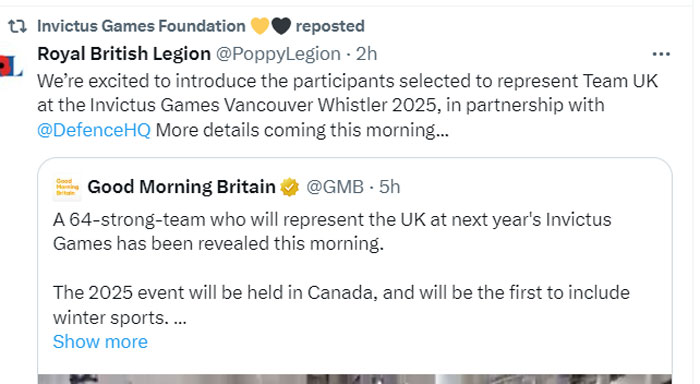Viewport: 700px width, 384px height.
Task: Open the Good Morning Britain account name
Action: [x=181, y=187]
